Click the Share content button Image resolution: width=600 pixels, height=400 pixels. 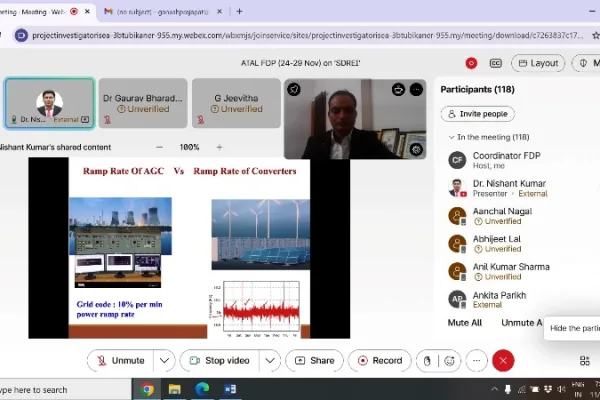point(314,360)
